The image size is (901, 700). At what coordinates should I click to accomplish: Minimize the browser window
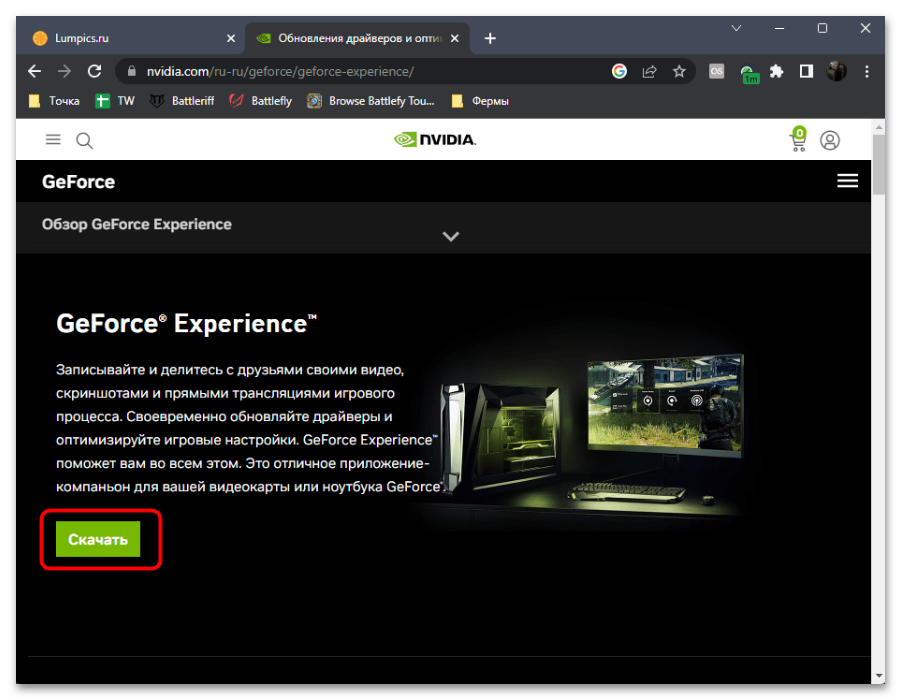coord(779,28)
